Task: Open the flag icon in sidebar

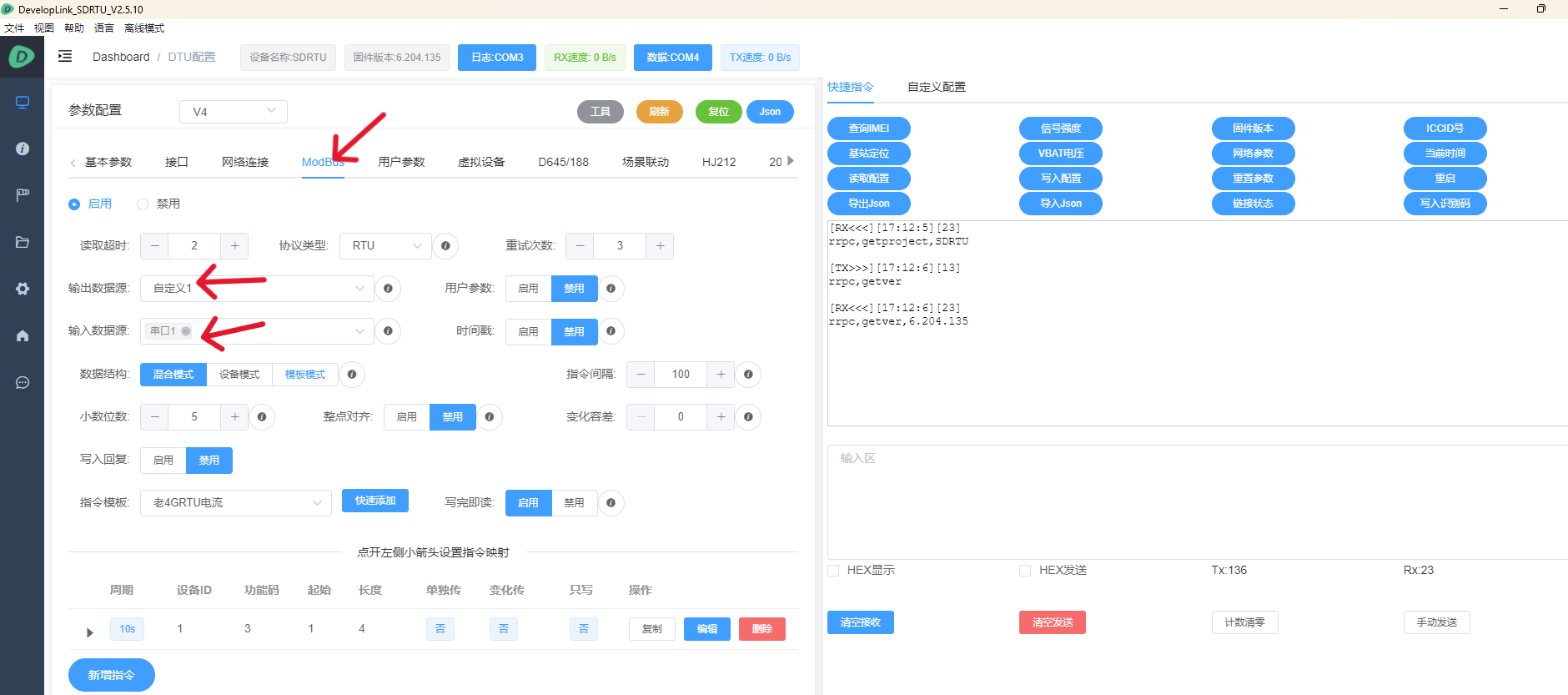Action: click(x=23, y=194)
